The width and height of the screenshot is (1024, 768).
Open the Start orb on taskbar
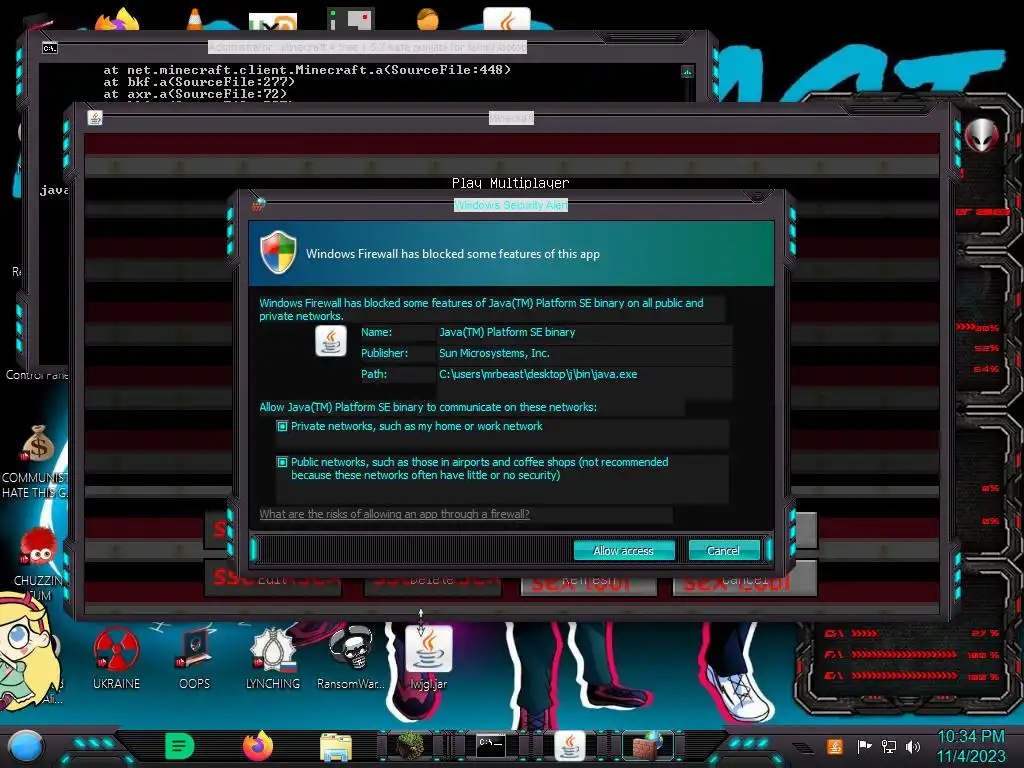click(x=26, y=747)
